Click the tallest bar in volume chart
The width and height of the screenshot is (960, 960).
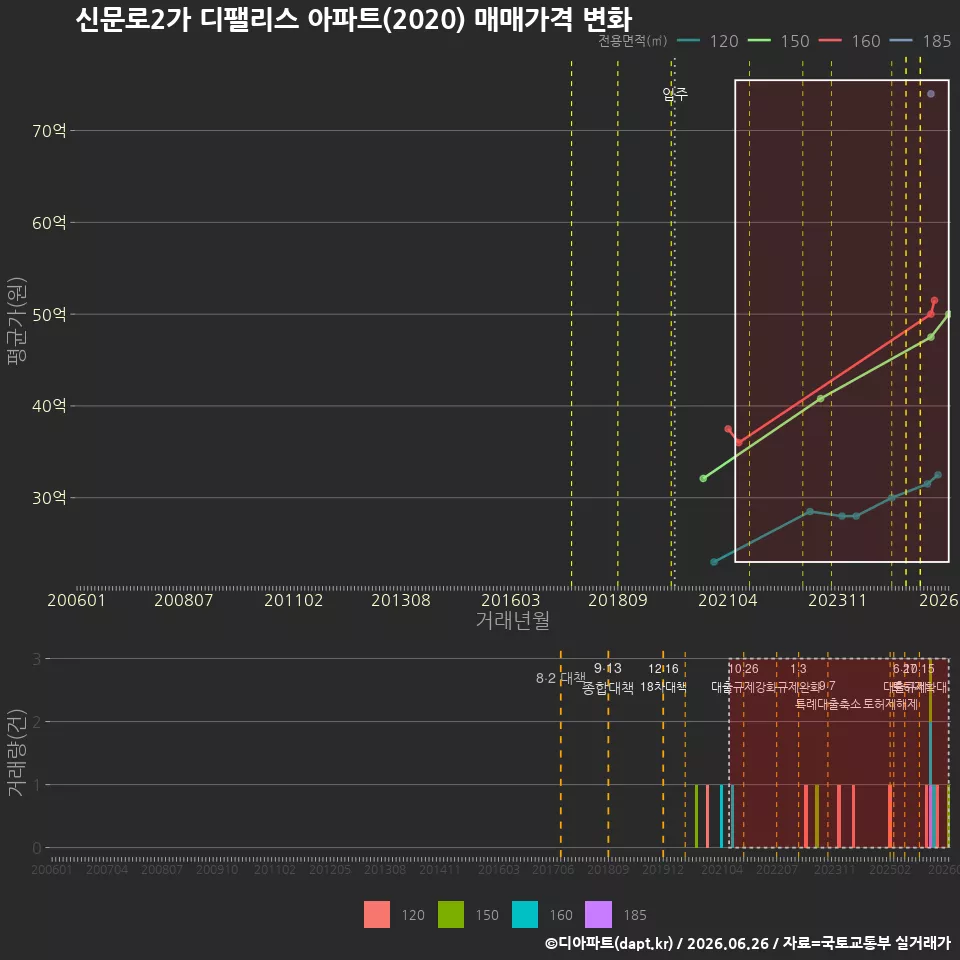tap(931, 753)
